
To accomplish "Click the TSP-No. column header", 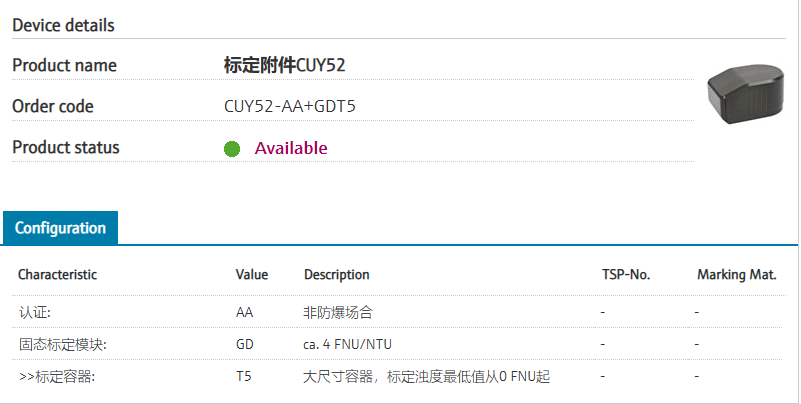I will tap(628, 275).
